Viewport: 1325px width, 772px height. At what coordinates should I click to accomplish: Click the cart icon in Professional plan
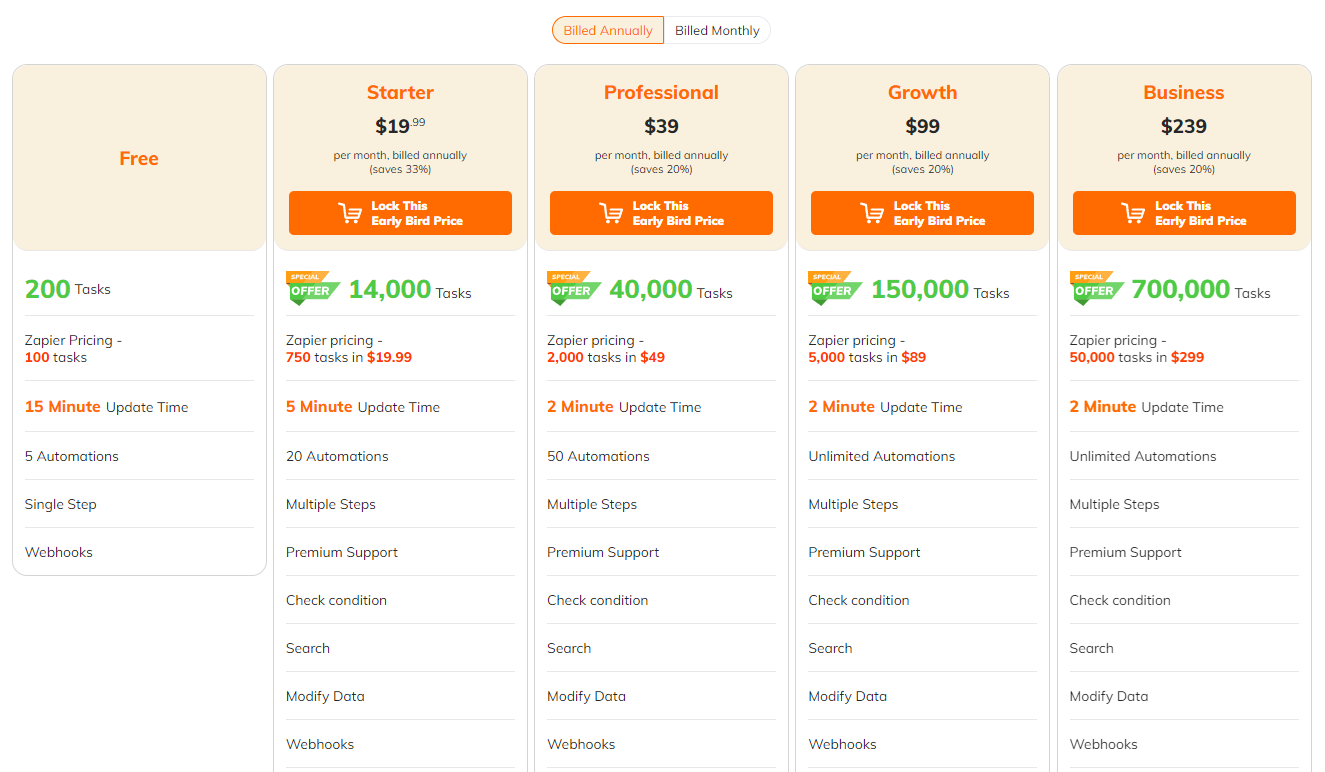coord(611,213)
